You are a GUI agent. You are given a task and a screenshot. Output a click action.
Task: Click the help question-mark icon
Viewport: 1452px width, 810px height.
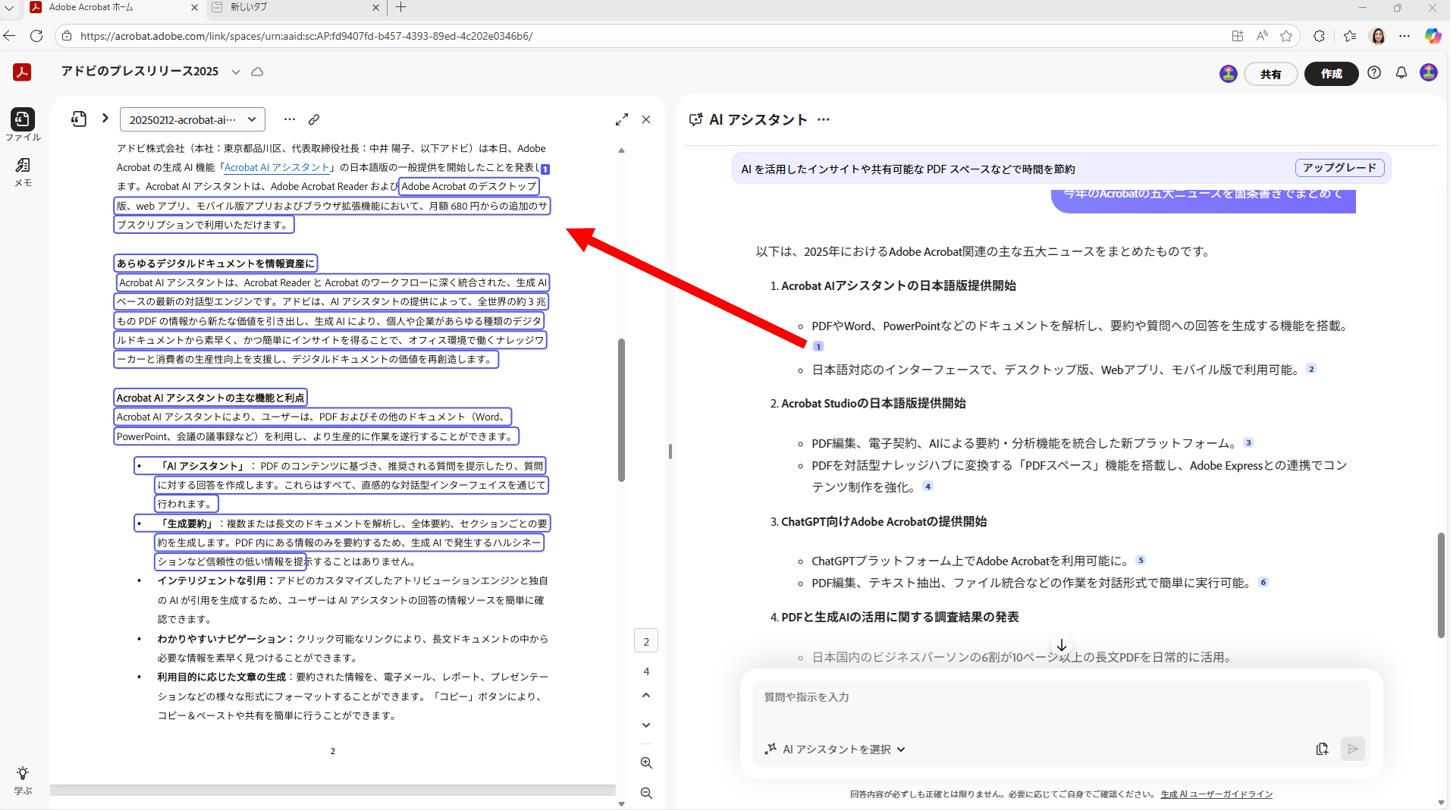pos(1374,71)
